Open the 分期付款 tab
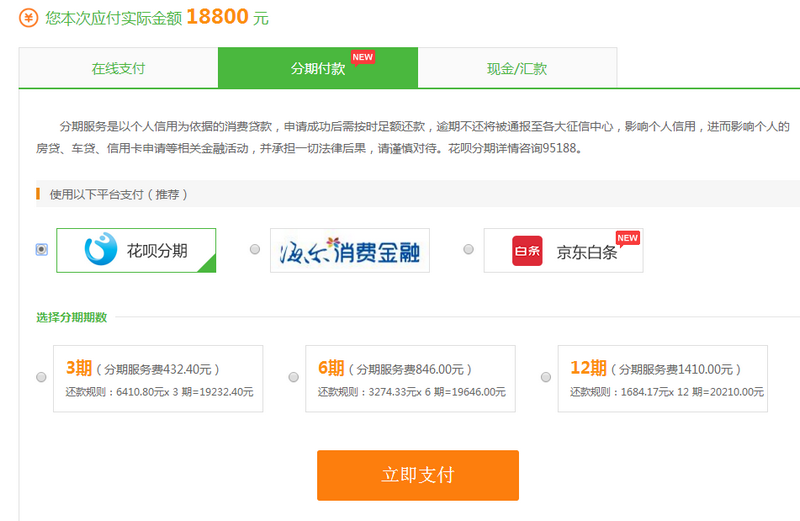Image resolution: width=800 pixels, height=521 pixels. click(317, 68)
